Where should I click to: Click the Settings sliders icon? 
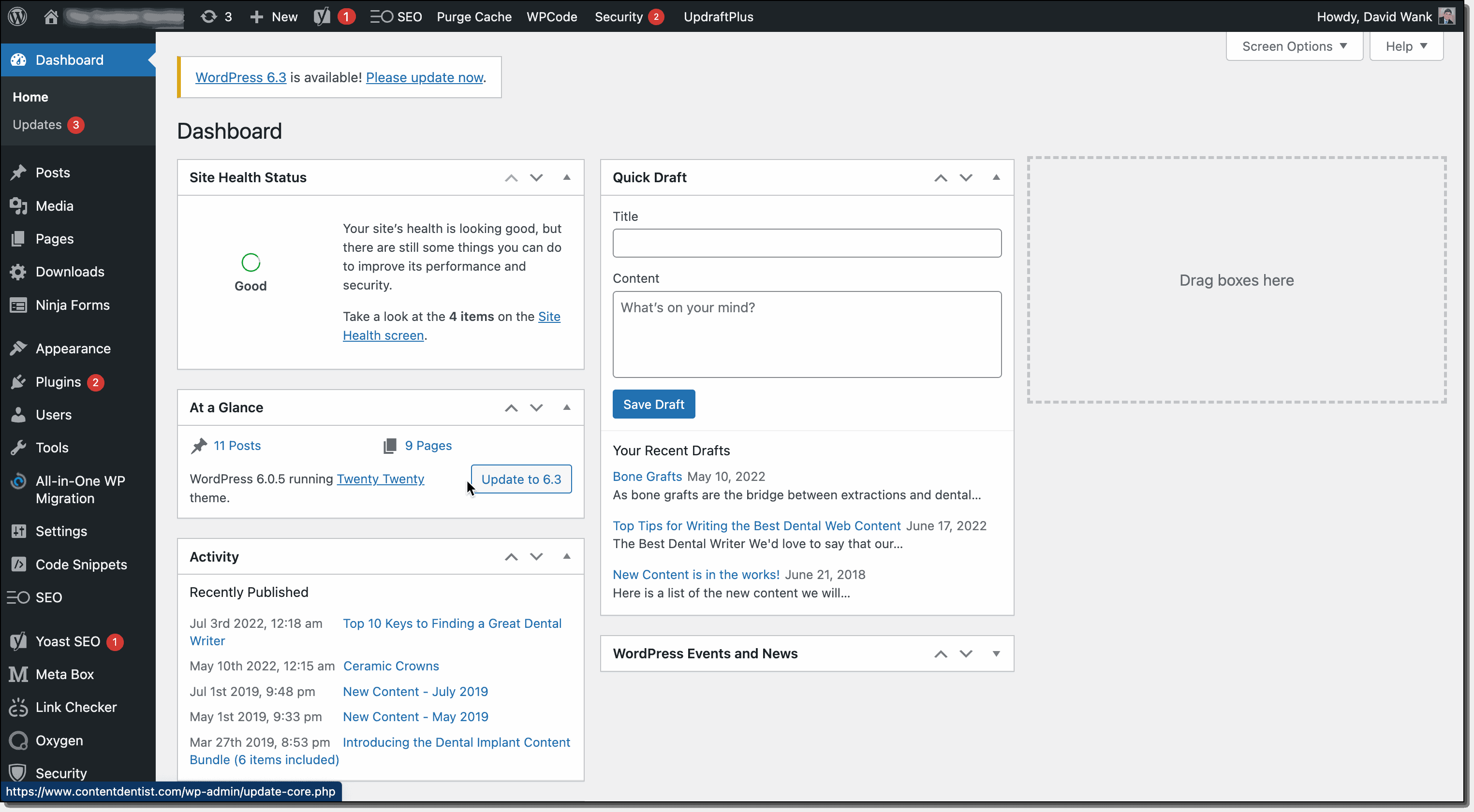coord(18,531)
